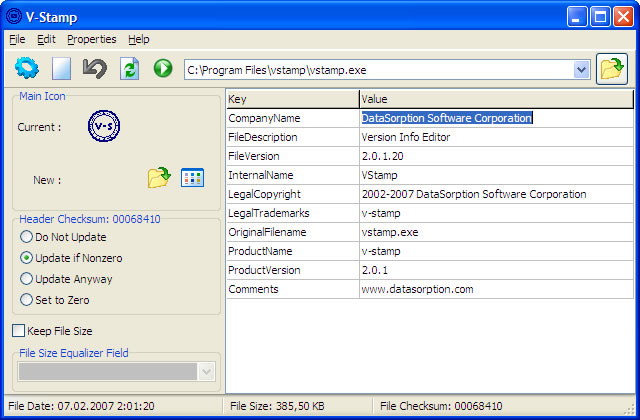The height and width of the screenshot is (420, 640).
Task: Click the open folder icon beside file path
Action: point(611,68)
